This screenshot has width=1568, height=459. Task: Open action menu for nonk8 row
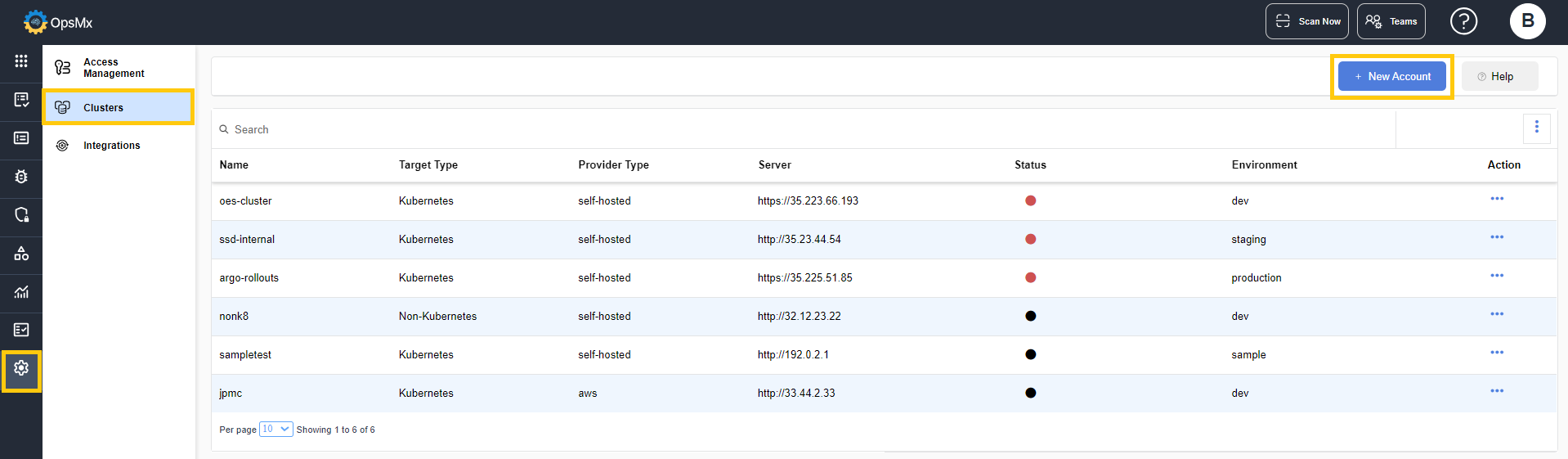pyautogui.click(x=1496, y=314)
